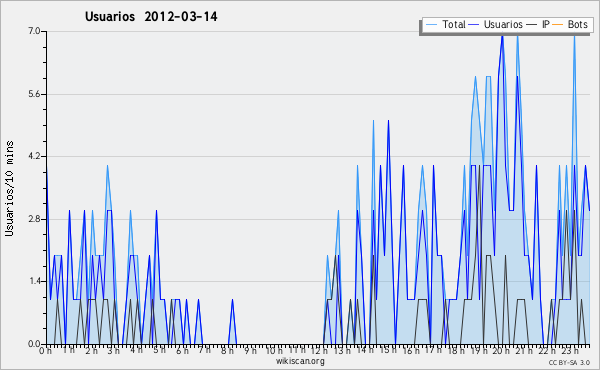
Task: Click the x-axis label '11 h'
Action: [x=297, y=350]
